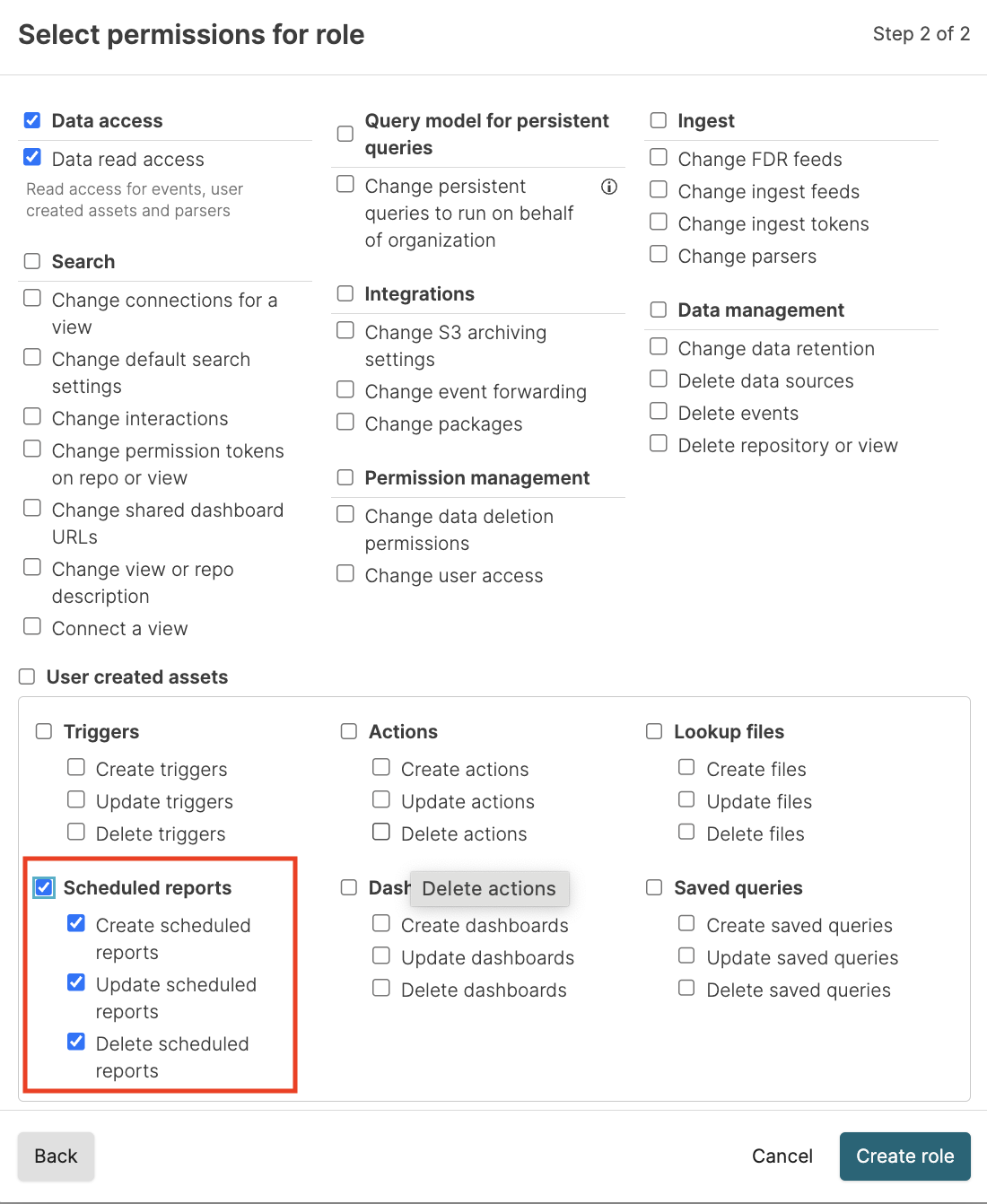Disable Data read access permission
Image resolution: width=987 pixels, height=1204 pixels.
32,158
